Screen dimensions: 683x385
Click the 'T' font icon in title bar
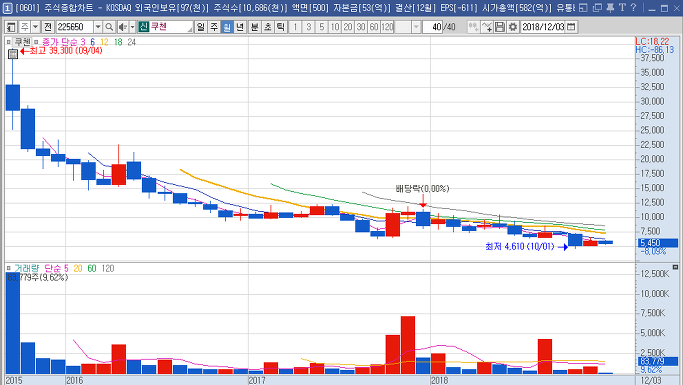click(x=622, y=7)
